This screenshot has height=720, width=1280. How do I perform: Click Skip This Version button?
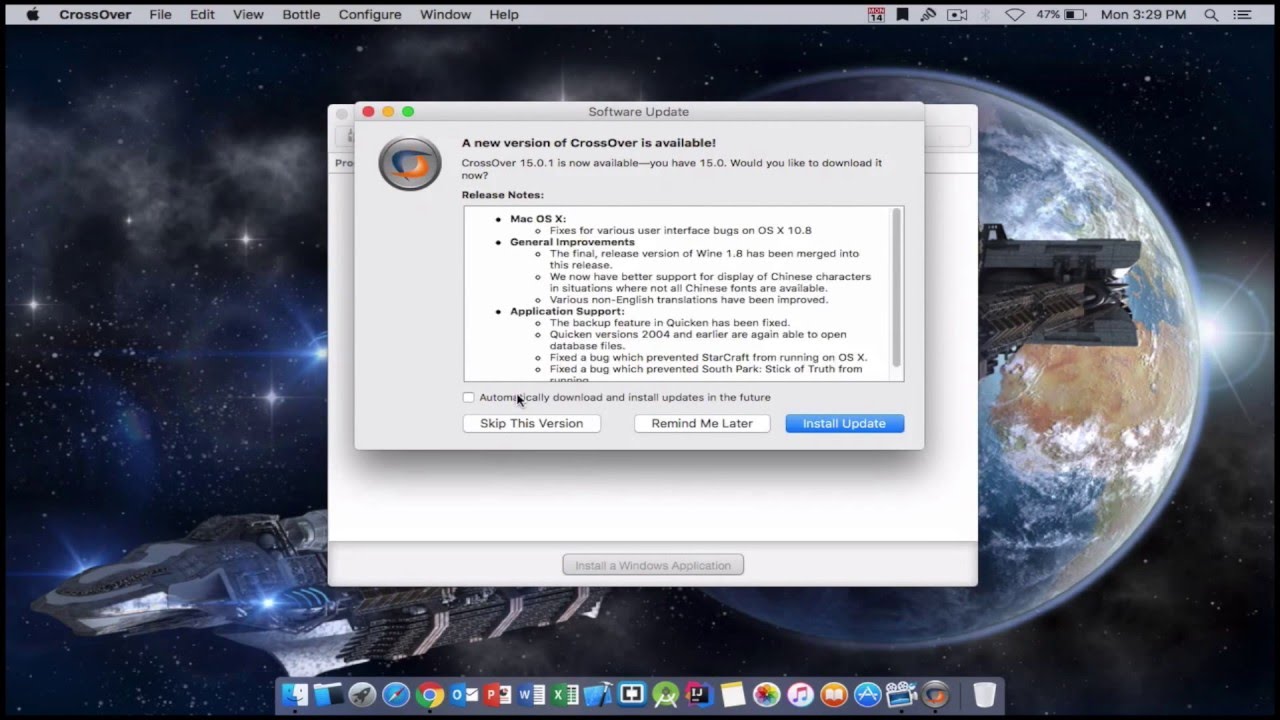531,423
